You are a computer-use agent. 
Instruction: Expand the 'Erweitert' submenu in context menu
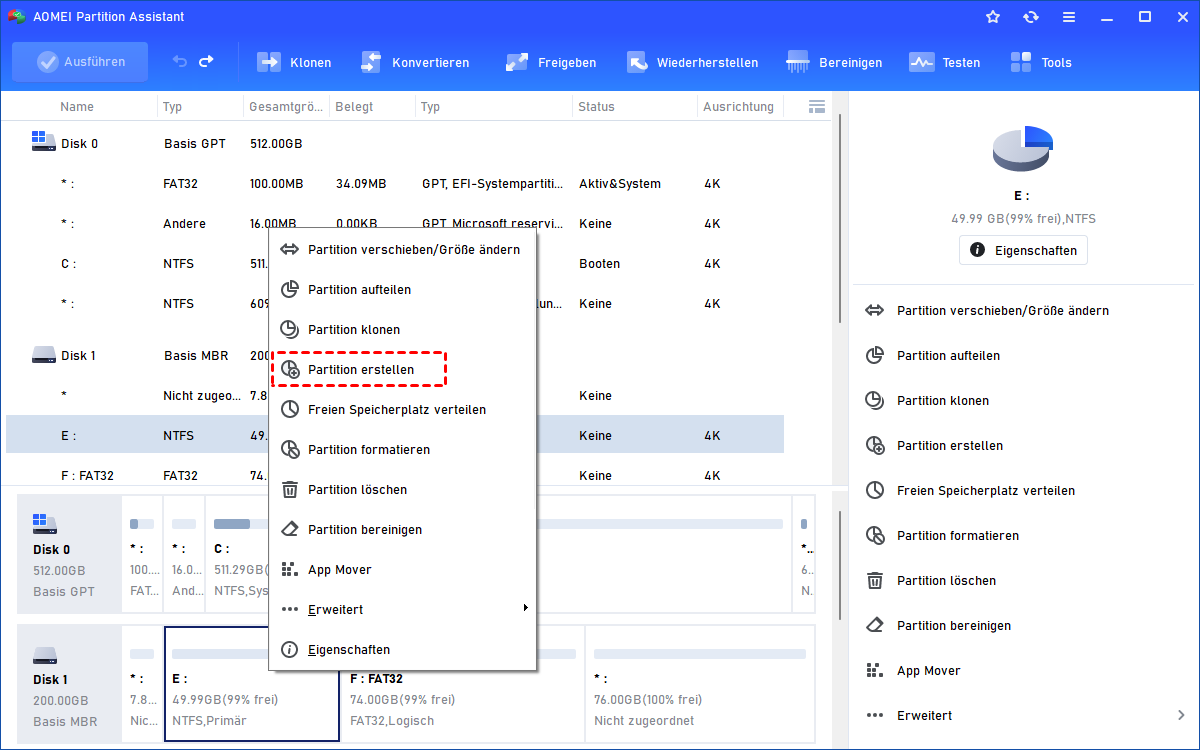(402, 609)
